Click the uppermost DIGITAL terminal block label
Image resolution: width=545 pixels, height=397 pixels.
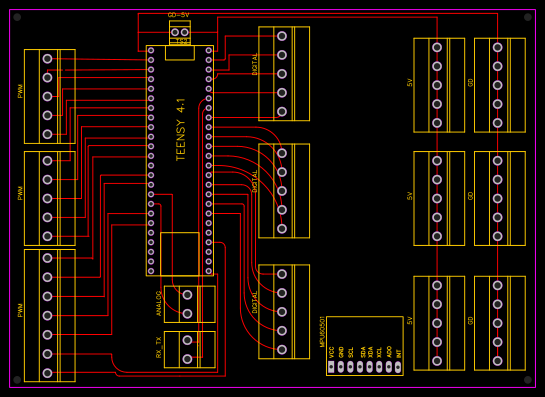tap(255, 64)
